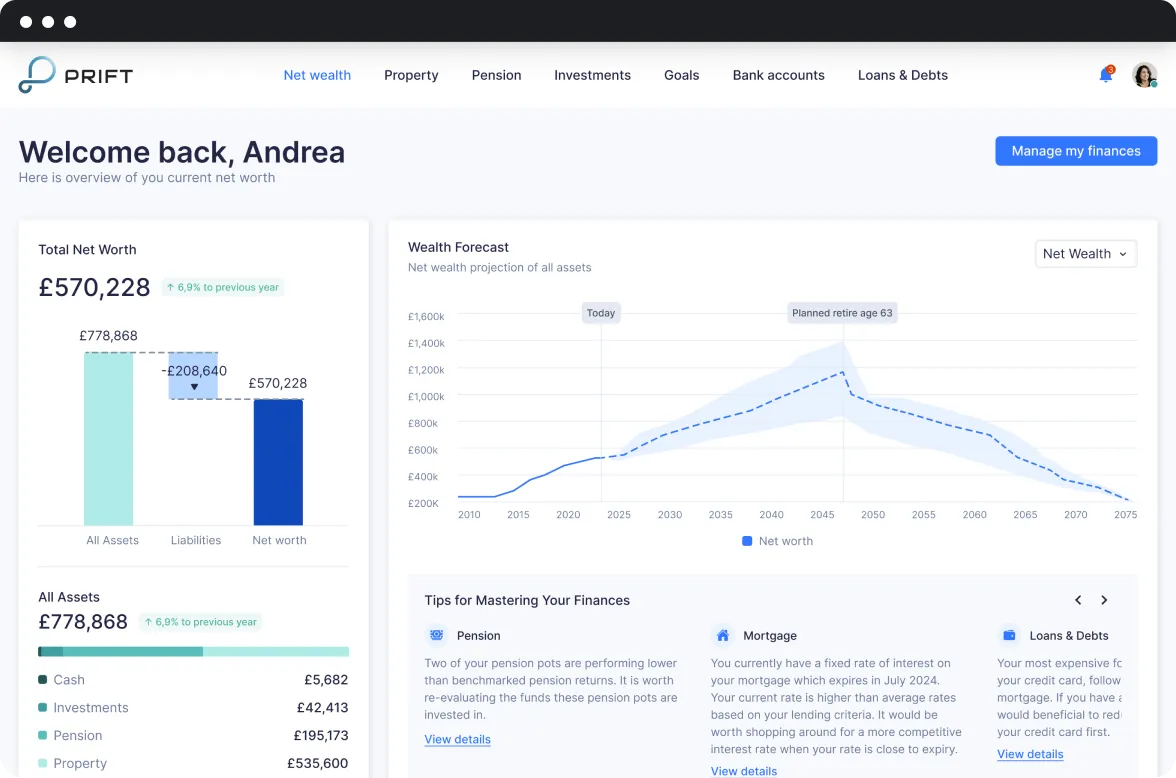This screenshot has height=778, width=1176.
Task: Click the Liabilities chart bar
Action: 194,376
